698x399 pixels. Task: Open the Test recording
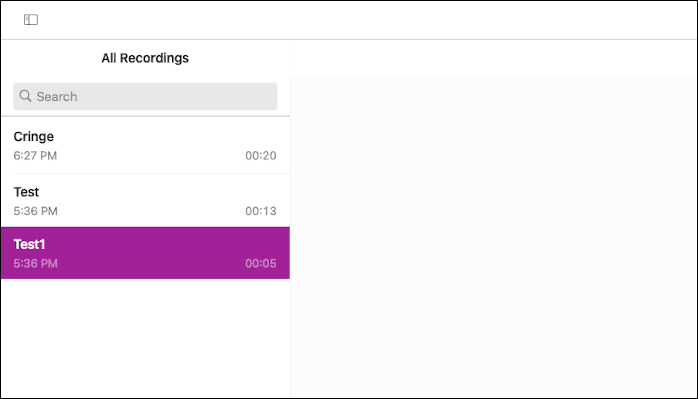click(145, 200)
